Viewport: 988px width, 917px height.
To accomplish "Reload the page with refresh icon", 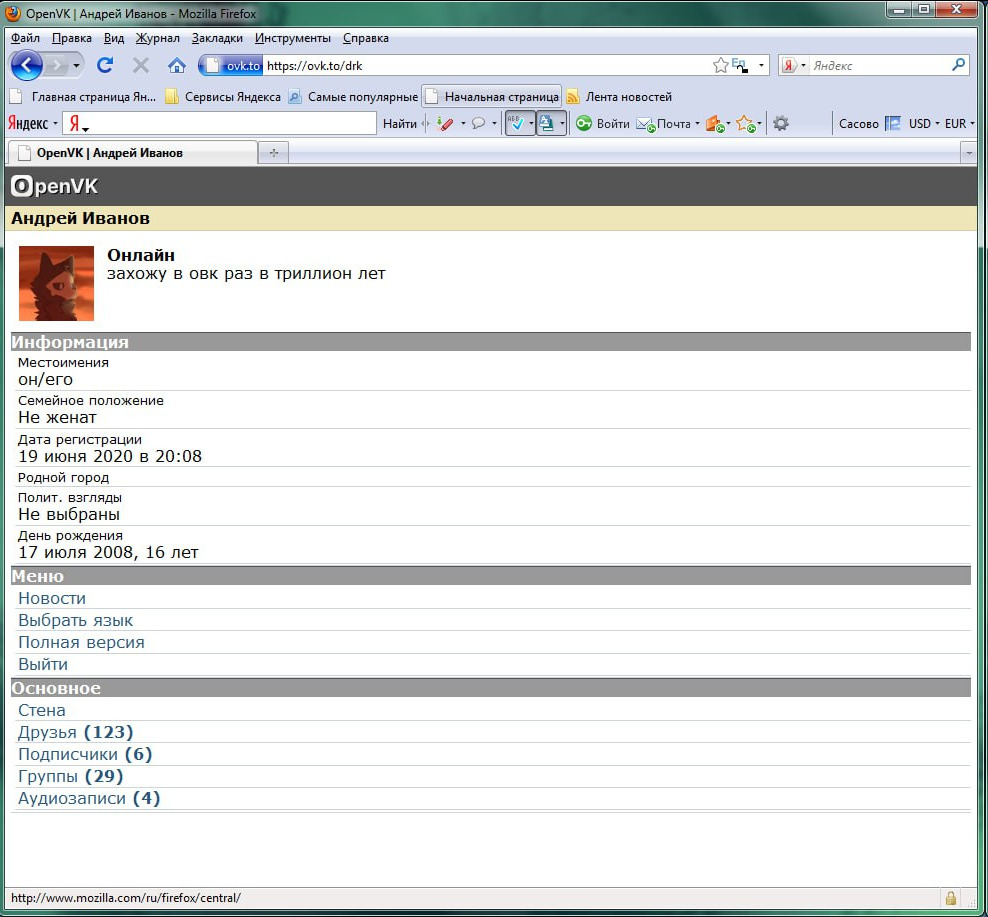I will [105, 65].
